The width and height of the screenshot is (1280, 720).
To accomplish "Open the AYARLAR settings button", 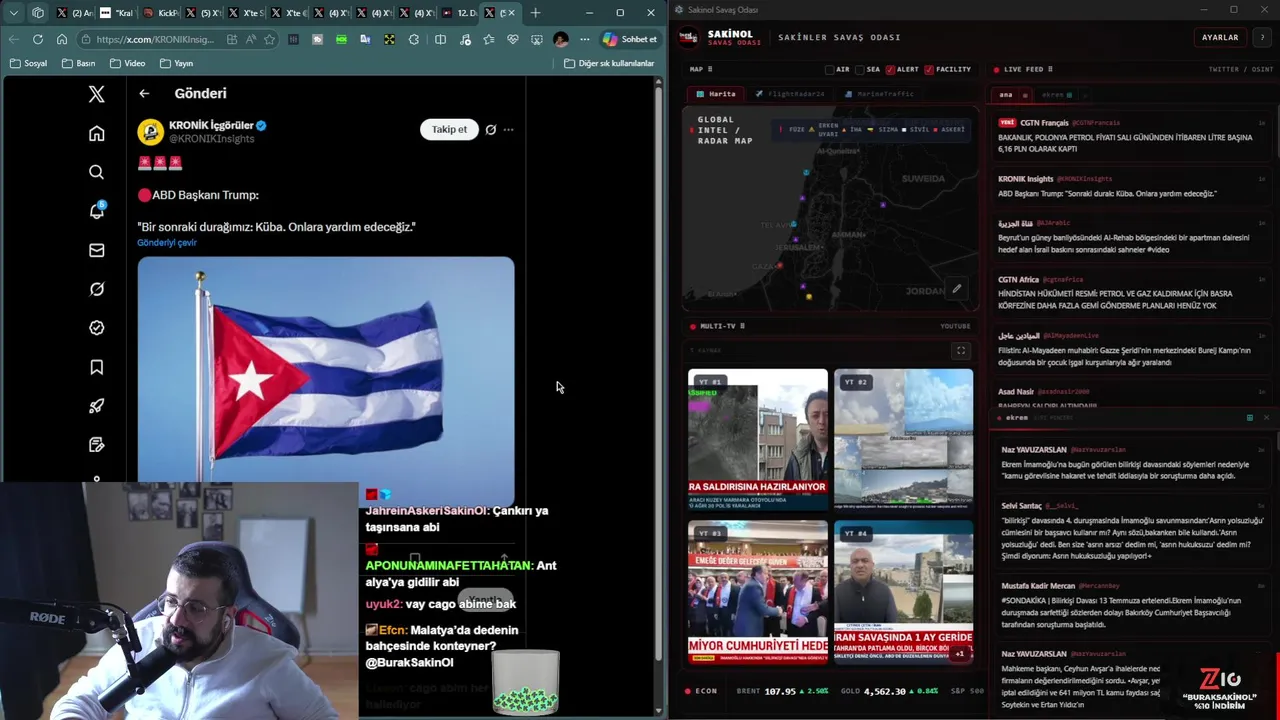I will pyautogui.click(x=1220, y=37).
